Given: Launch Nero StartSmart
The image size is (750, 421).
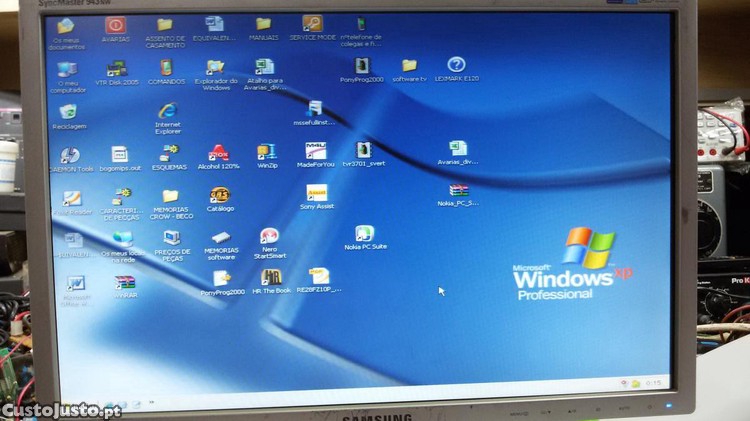Looking at the screenshot, I should click(x=269, y=237).
